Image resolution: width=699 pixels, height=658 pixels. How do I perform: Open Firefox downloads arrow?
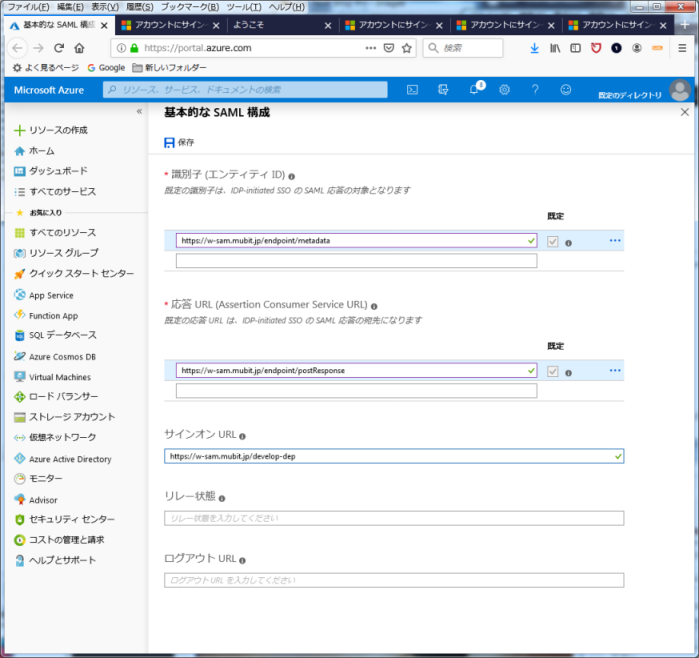click(x=534, y=48)
